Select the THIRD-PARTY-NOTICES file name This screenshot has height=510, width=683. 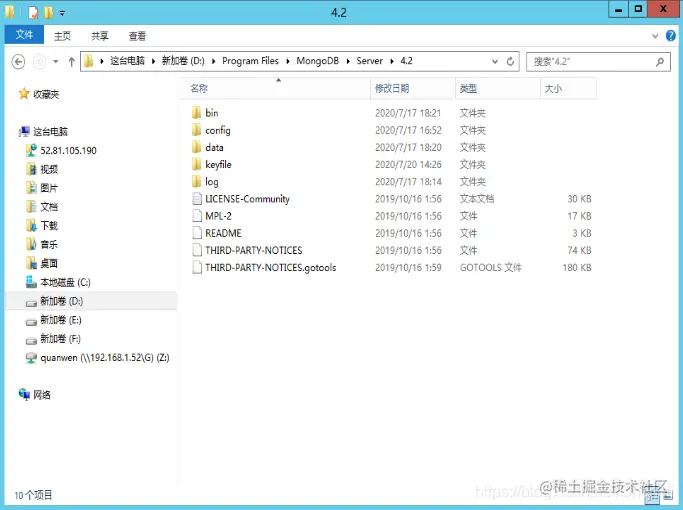254,250
